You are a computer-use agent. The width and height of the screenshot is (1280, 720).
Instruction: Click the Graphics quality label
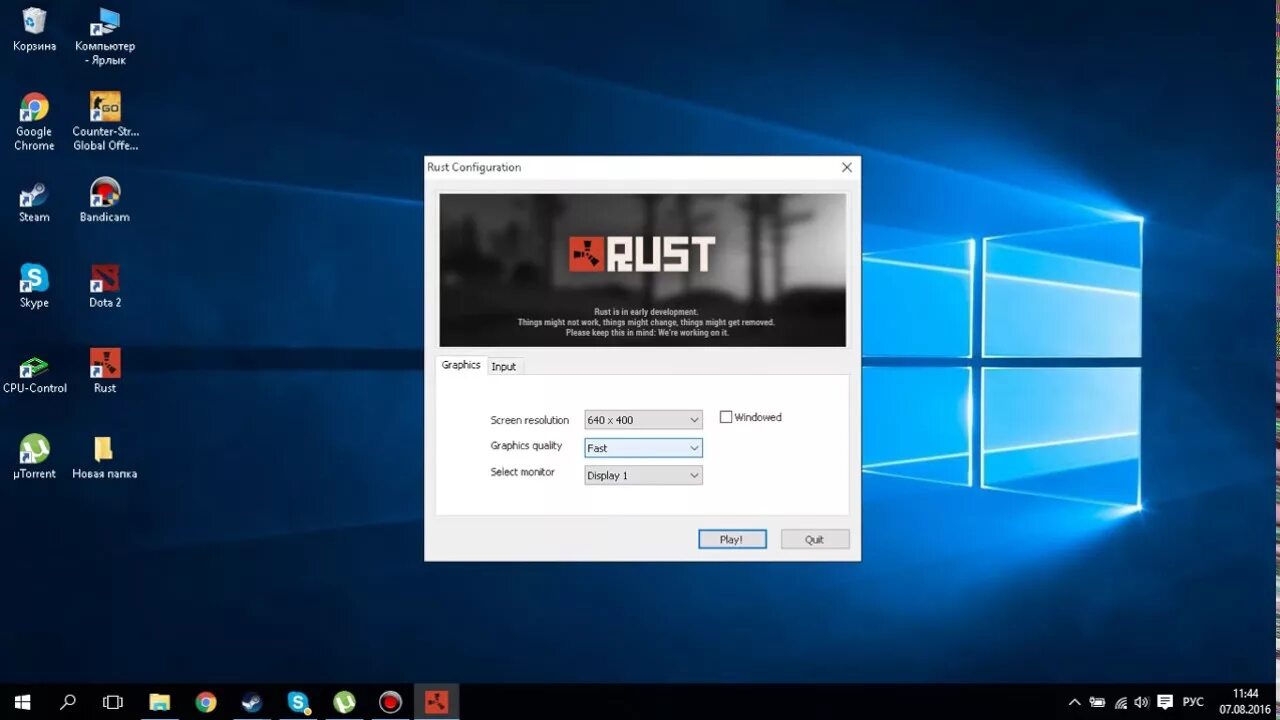coord(526,446)
